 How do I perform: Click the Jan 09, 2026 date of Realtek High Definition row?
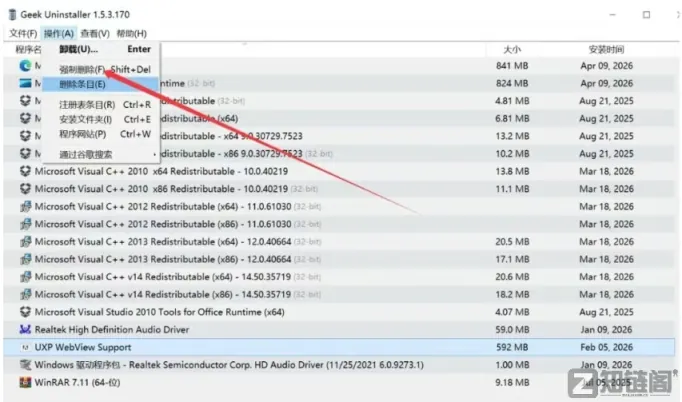tap(606, 330)
